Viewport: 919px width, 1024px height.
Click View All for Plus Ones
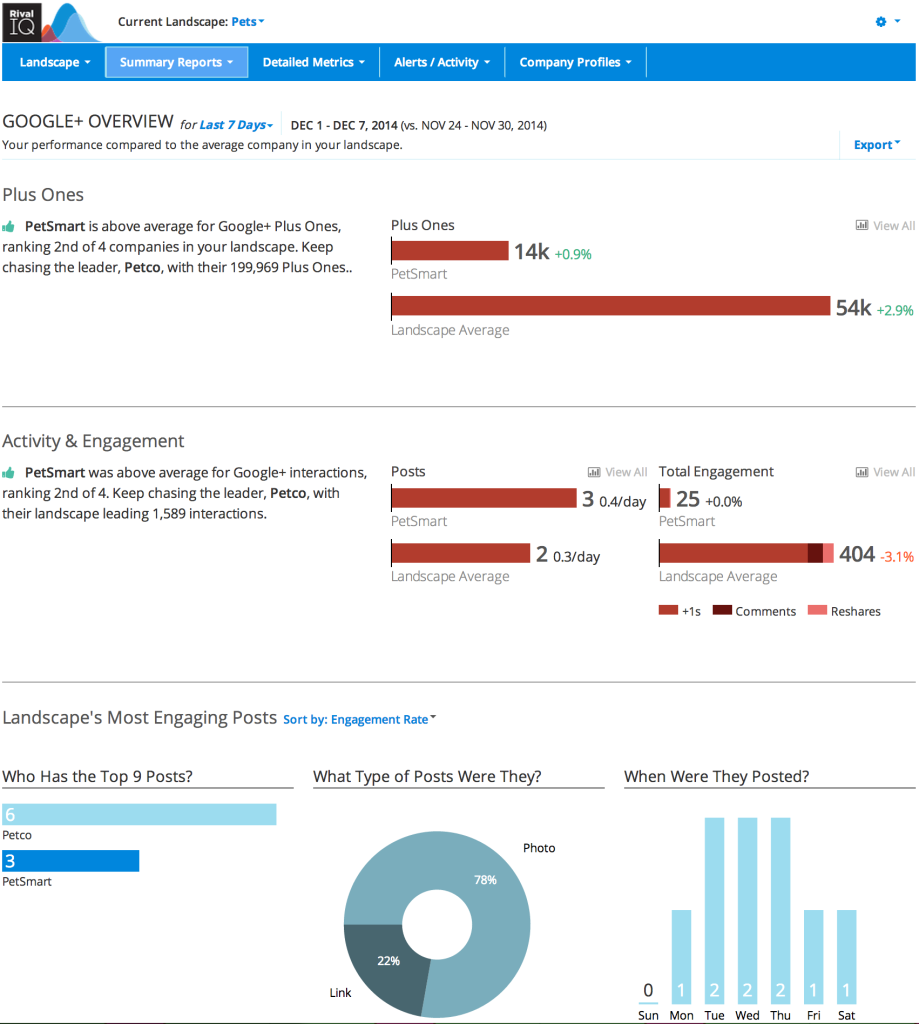pyautogui.click(x=894, y=226)
